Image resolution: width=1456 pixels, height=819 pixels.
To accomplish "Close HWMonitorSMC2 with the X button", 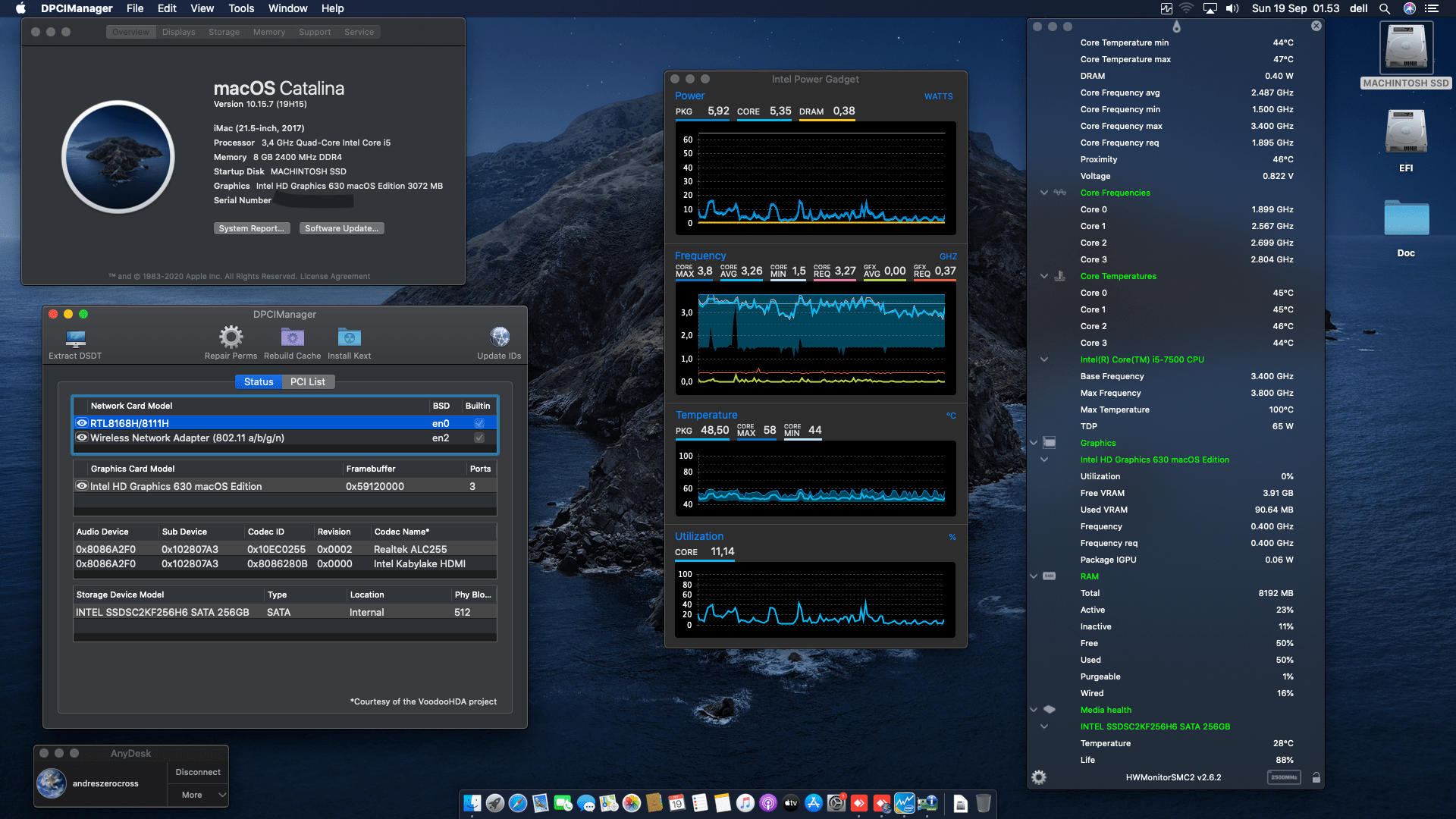I will pos(1316,26).
